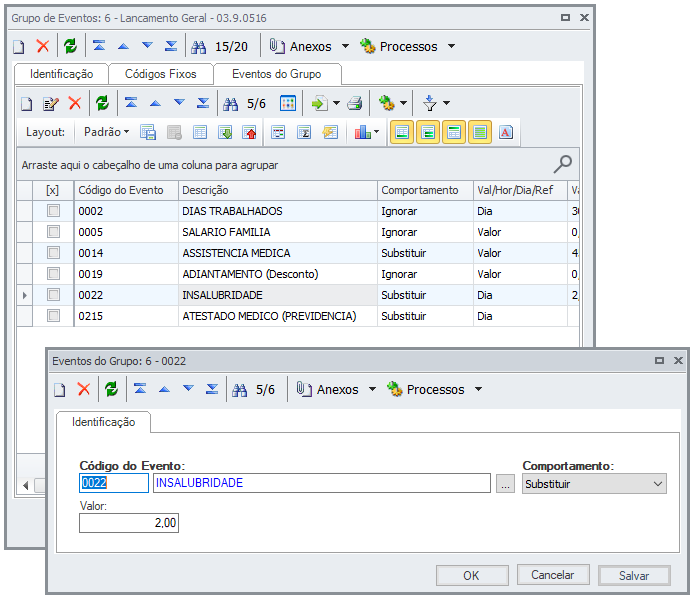Click the Val/Hor/Dia/Ref column header
Viewport: 695px width, 599px height.
pyautogui.click(x=520, y=190)
